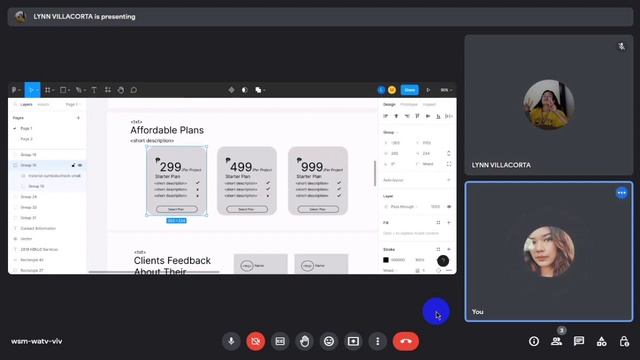Switch to Layers tab in Figma

tap(26, 104)
